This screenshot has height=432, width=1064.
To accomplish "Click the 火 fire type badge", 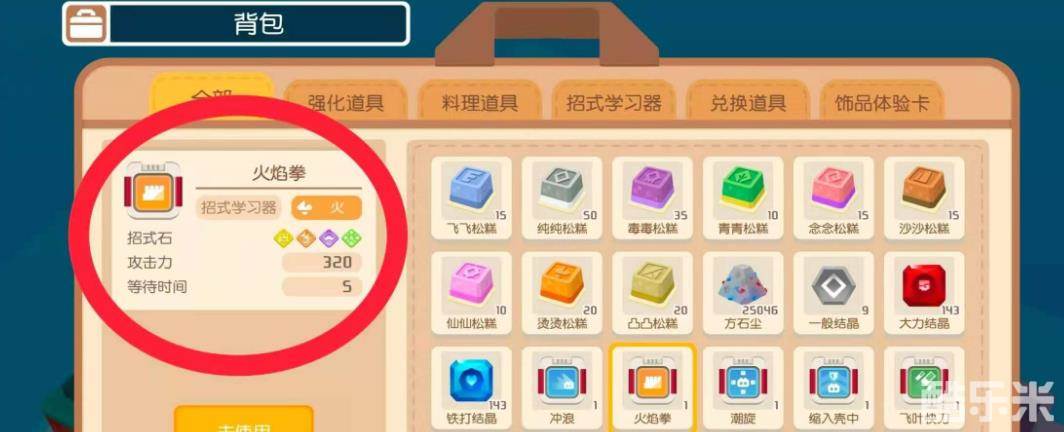I will (x=326, y=208).
